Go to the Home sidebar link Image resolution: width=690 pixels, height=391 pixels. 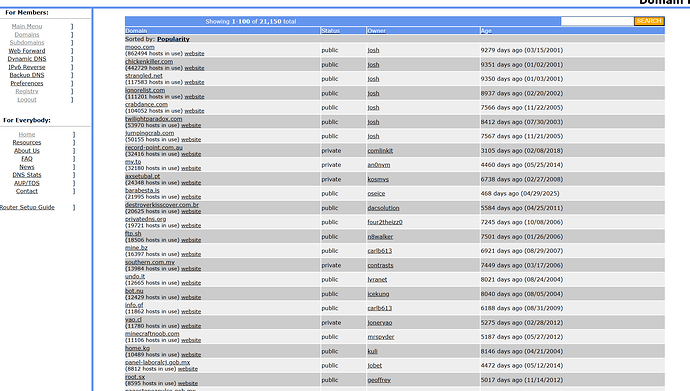tap(27, 134)
